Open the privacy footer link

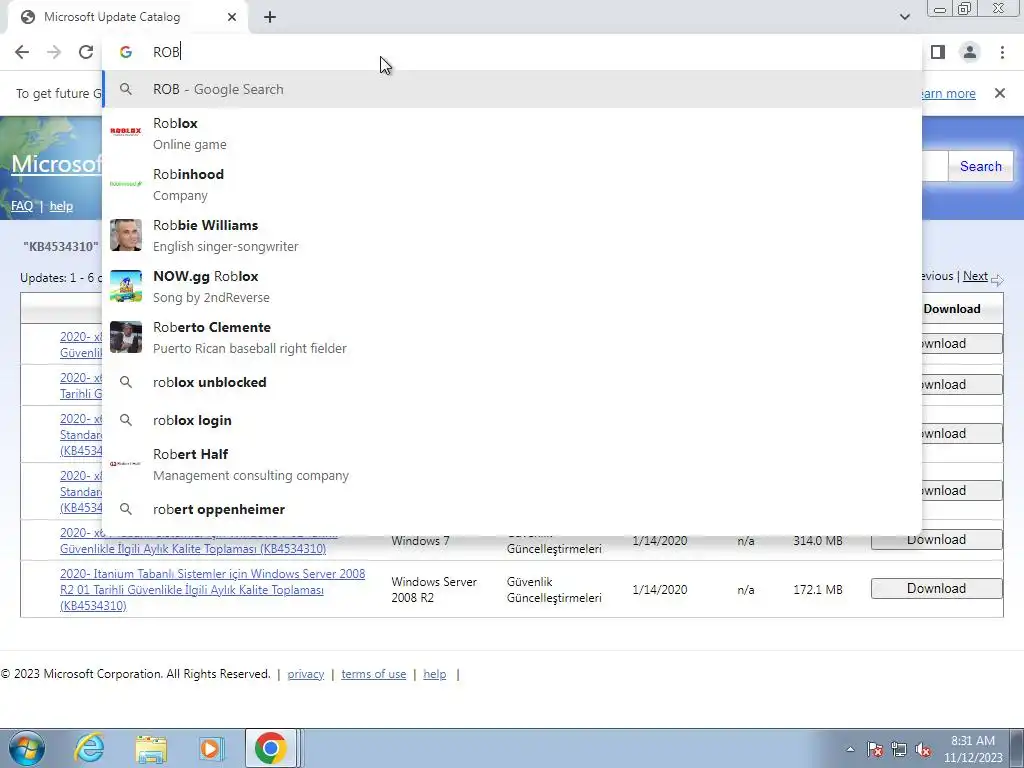306,674
